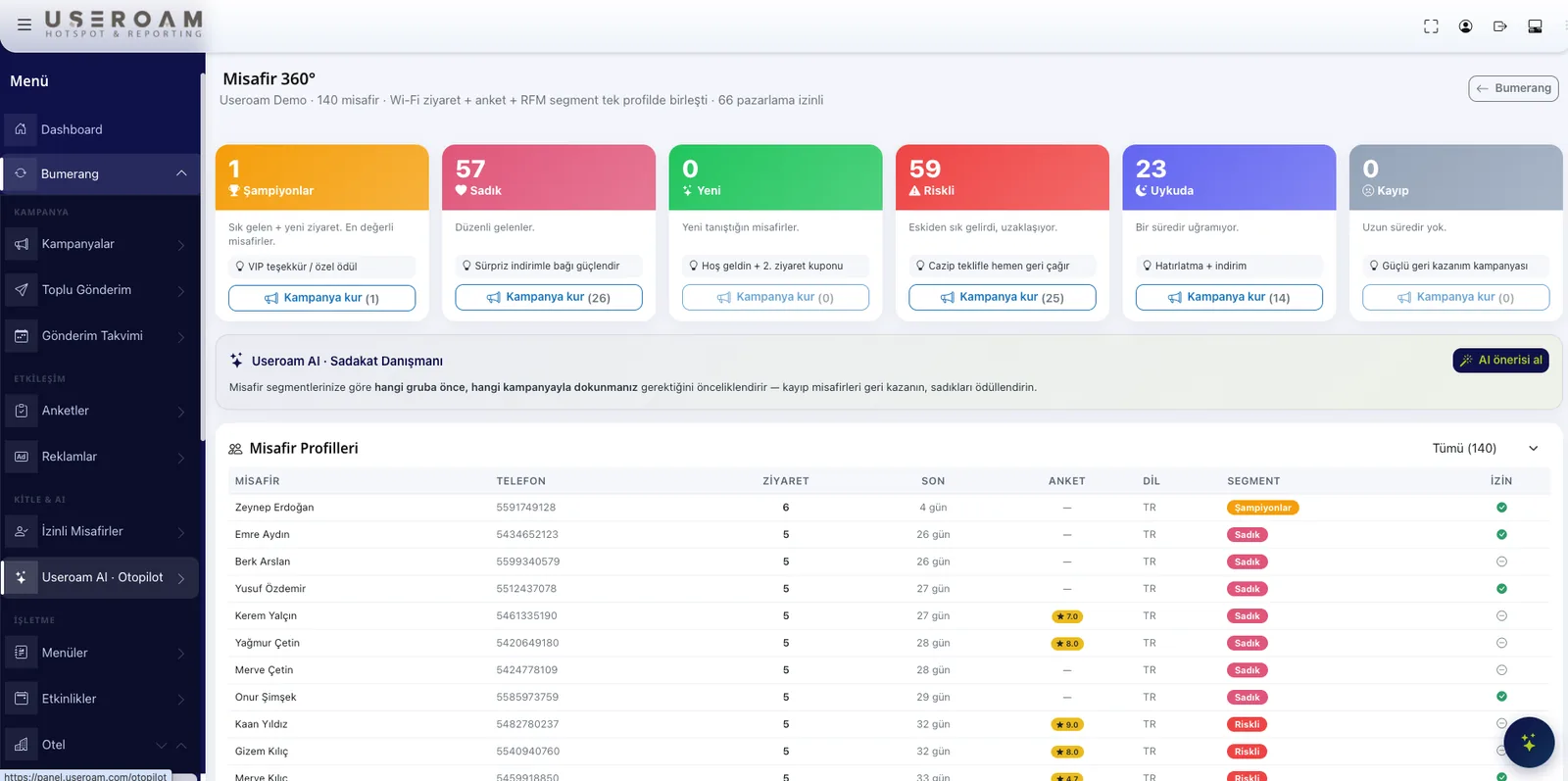The image size is (1568, 781).
Task: Click Kampanya kur (0) in Kayıp card
Action: click(1456, 297)
